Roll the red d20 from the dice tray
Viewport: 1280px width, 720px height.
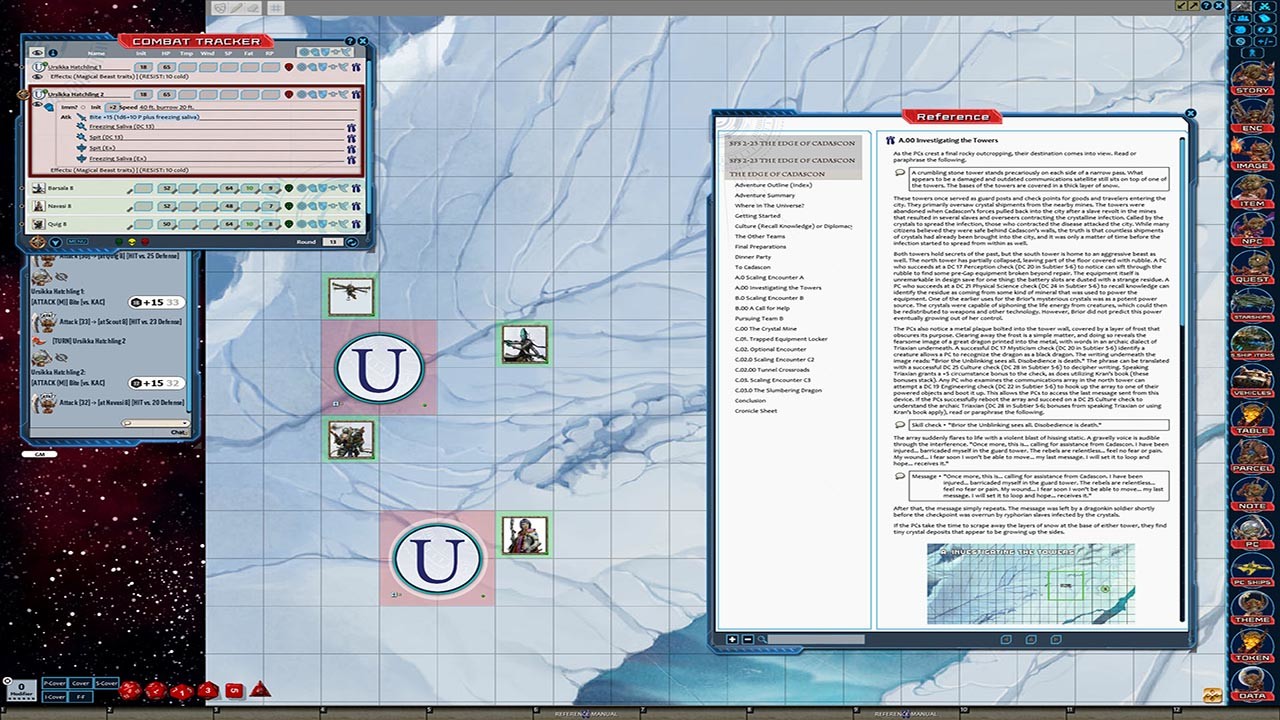pyautogui.click(x=130, y=692)
